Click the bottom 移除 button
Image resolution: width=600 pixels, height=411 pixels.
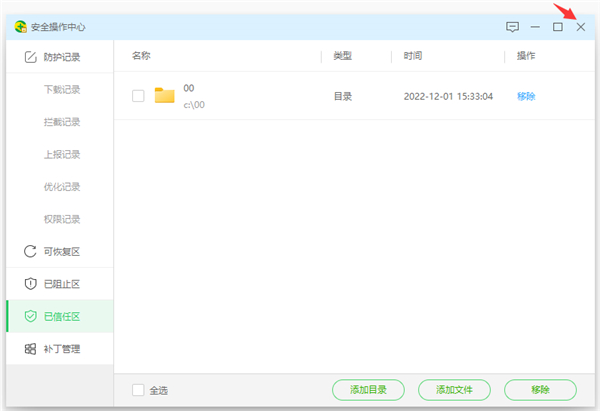[x=540, y=390]
